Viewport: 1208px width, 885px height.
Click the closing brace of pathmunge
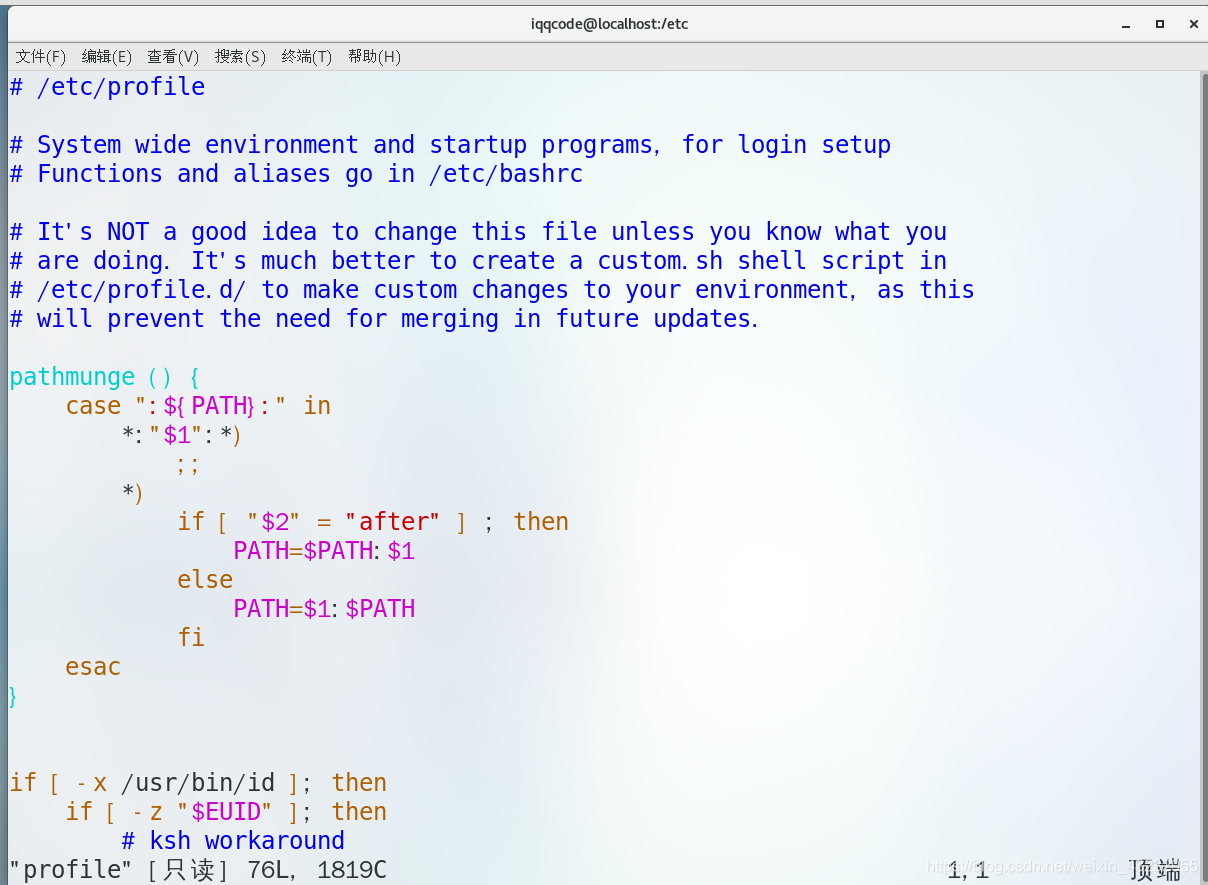[13, 696]
